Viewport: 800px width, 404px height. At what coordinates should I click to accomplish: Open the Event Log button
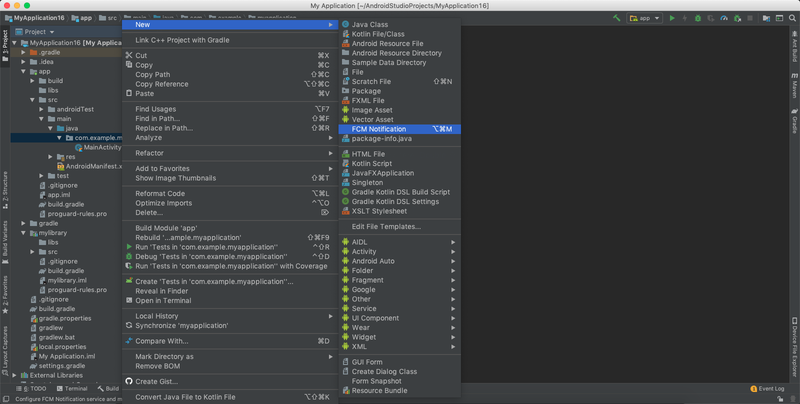(x=767, y=389)
